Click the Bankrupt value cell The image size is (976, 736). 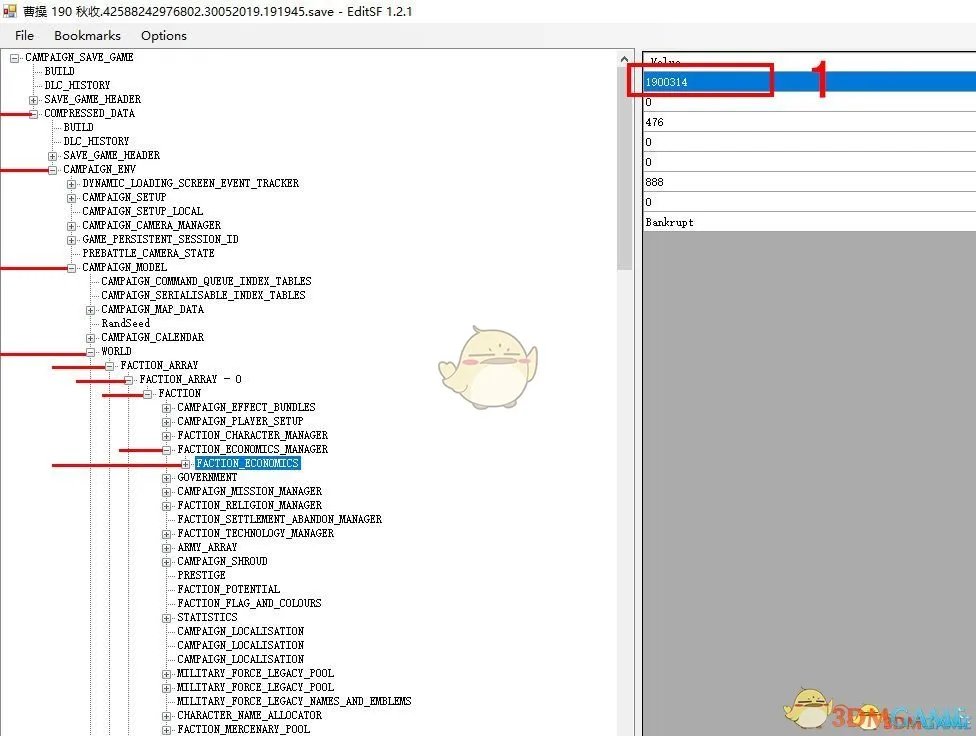[x=700, y=222]
